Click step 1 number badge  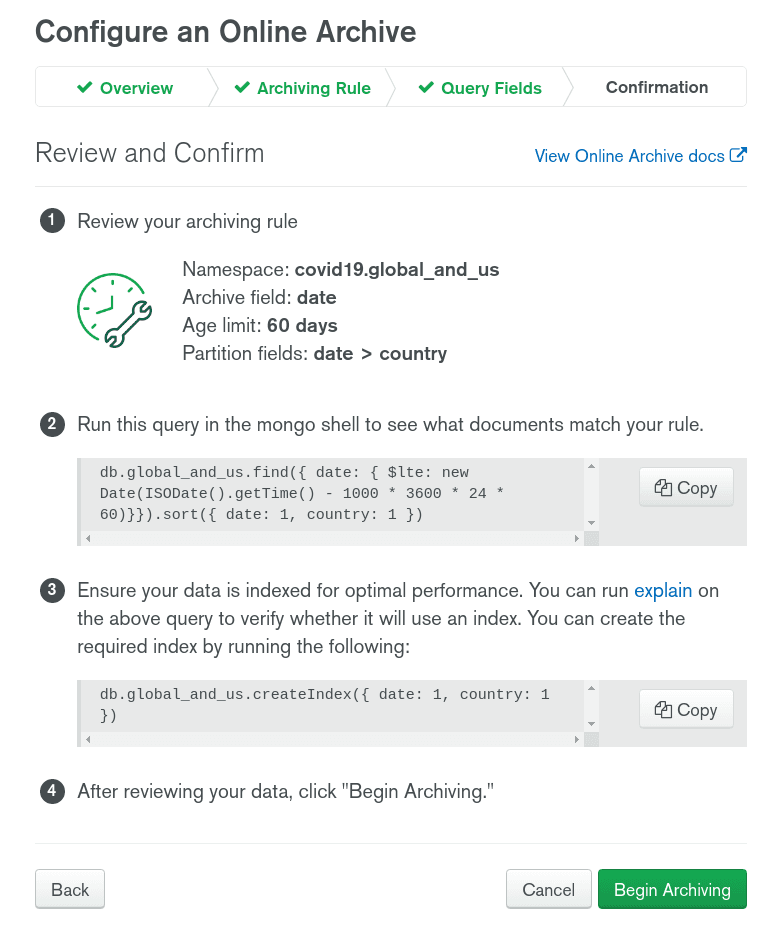click(52, 221)
